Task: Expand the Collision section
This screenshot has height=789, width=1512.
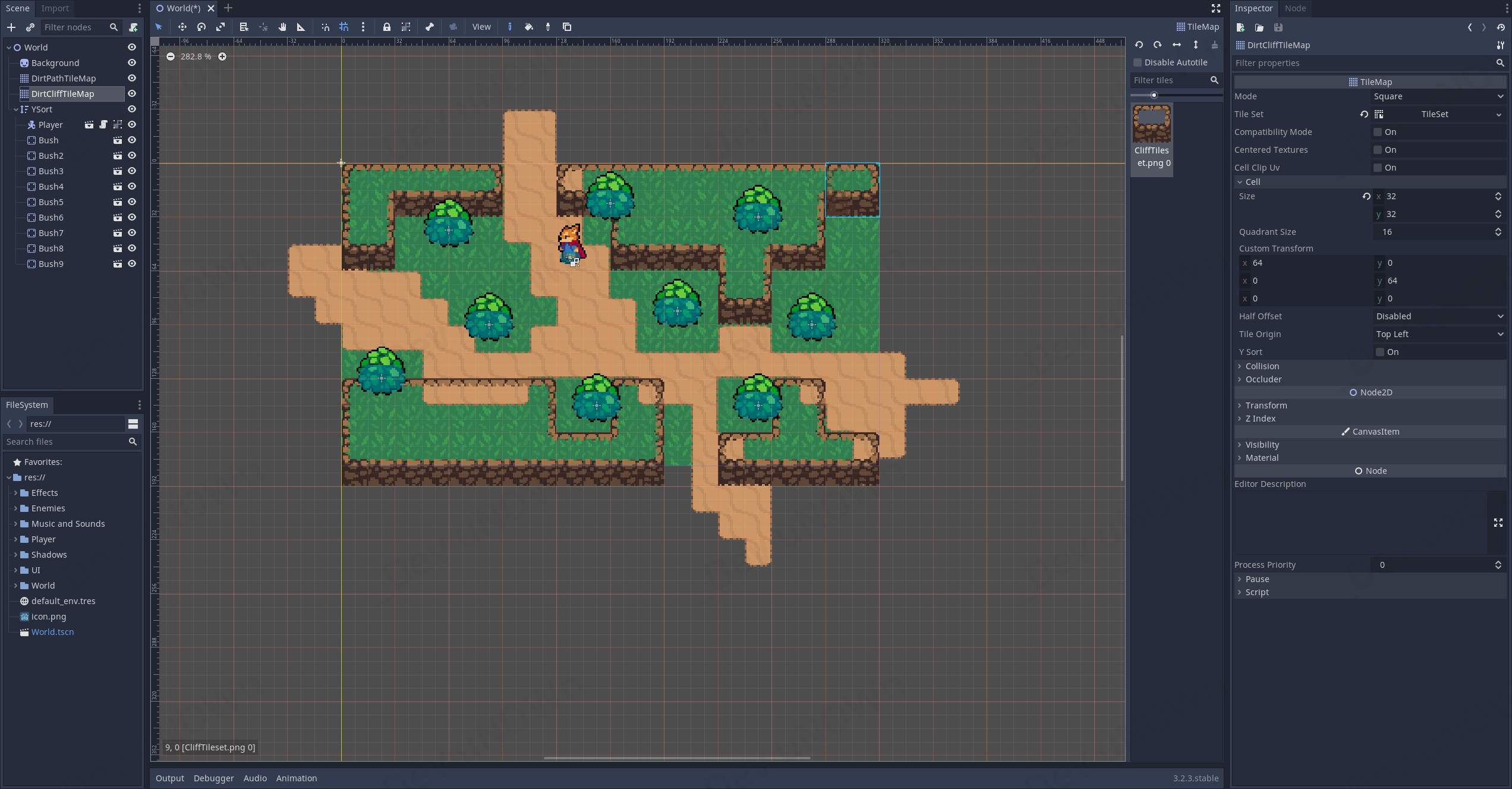Action: [x=1262, y=366]
